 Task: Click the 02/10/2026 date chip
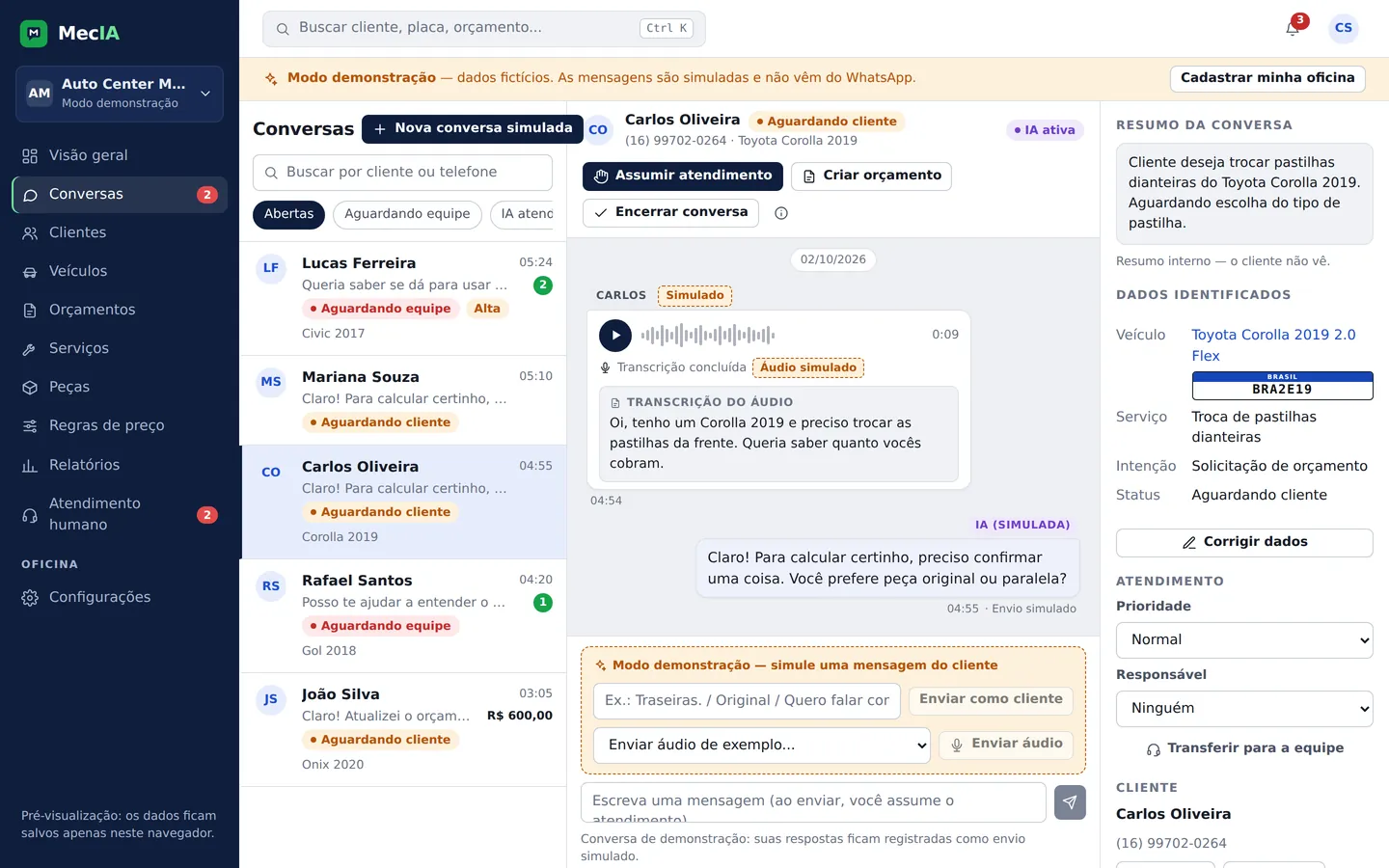click(833, 259)
